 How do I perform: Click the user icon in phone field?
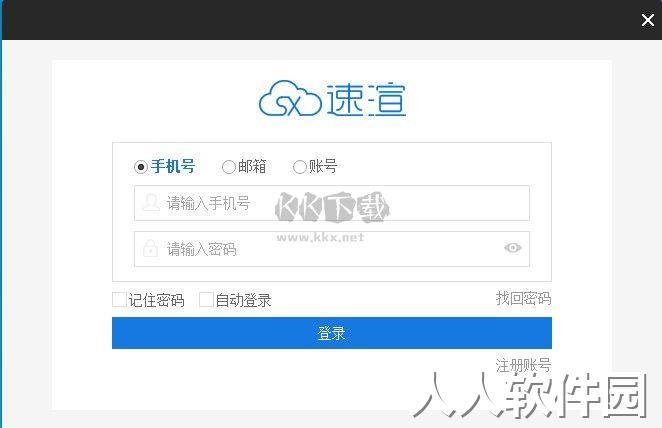[151, 202]
